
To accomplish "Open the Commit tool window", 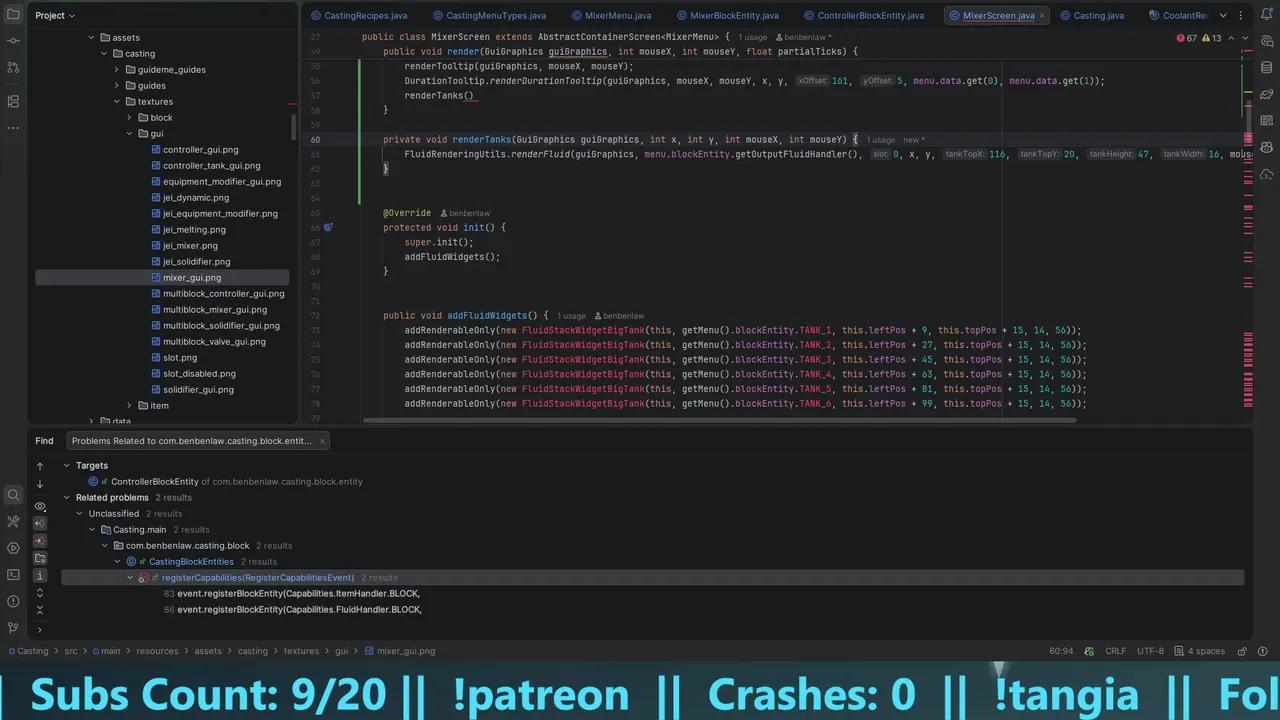I will (x=13, y=41).
